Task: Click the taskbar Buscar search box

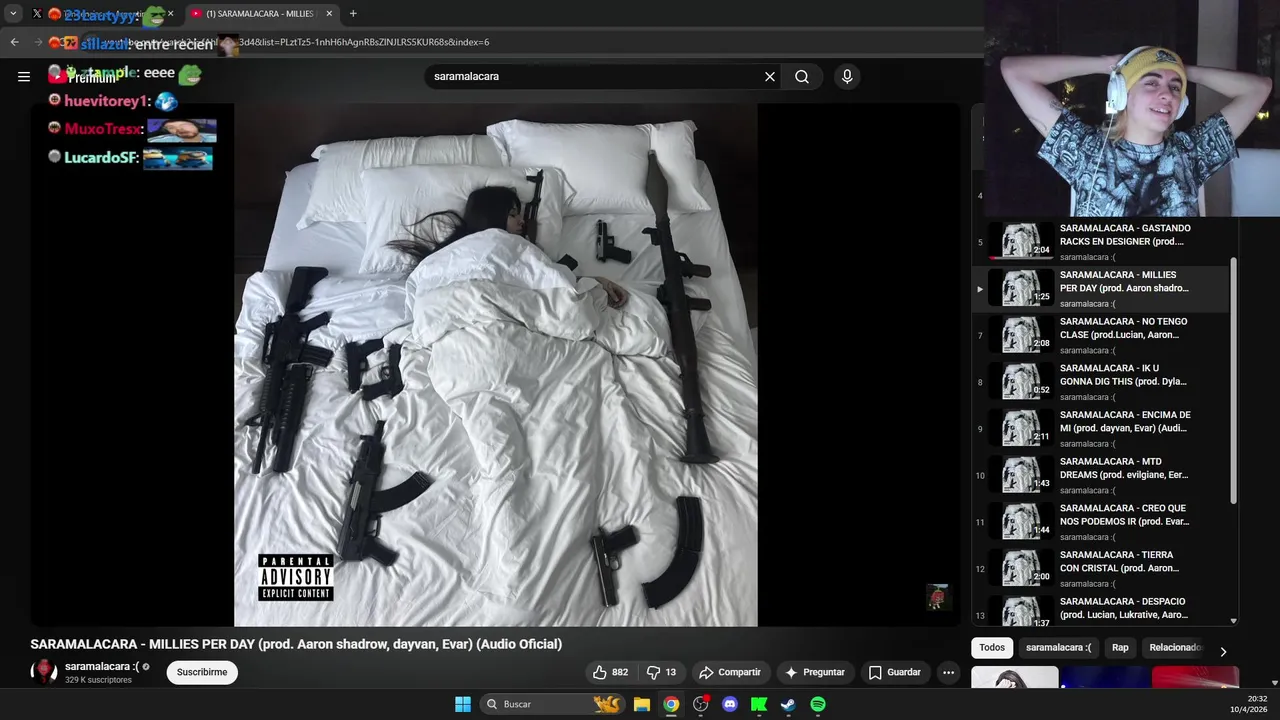Action: [551, 704]
